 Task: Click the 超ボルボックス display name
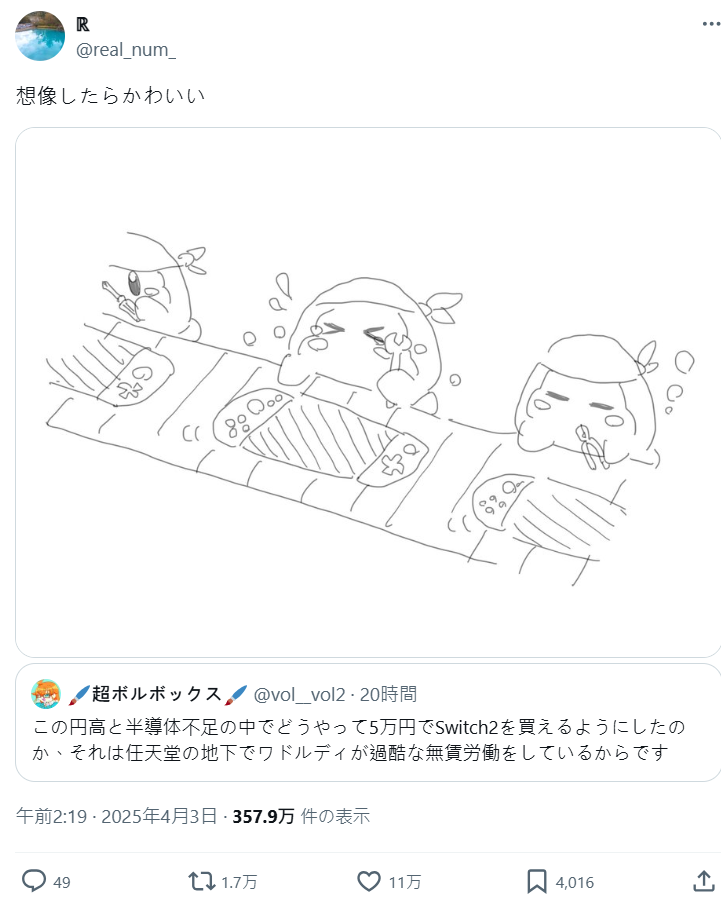[157, 694]
